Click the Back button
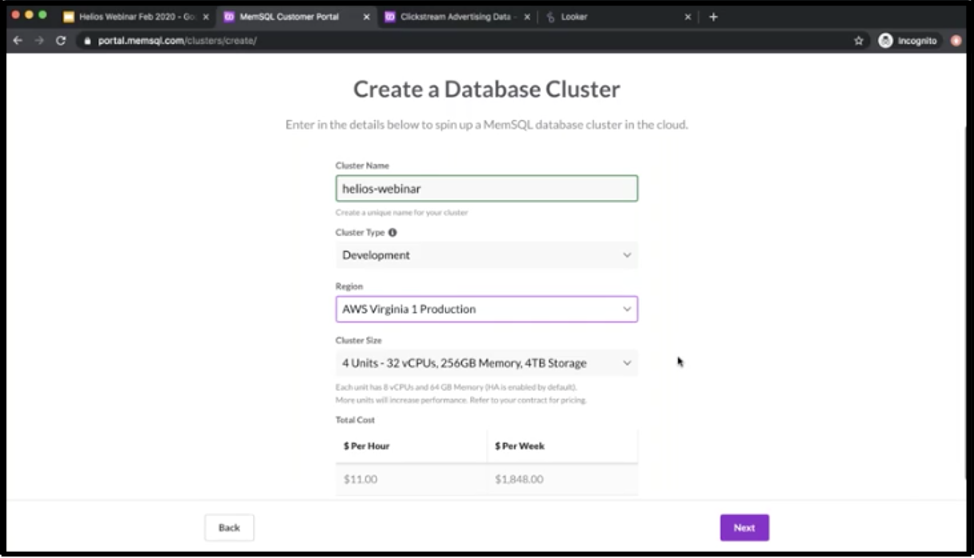Viewport: 974px width, 558px height. tap(229, 528)
